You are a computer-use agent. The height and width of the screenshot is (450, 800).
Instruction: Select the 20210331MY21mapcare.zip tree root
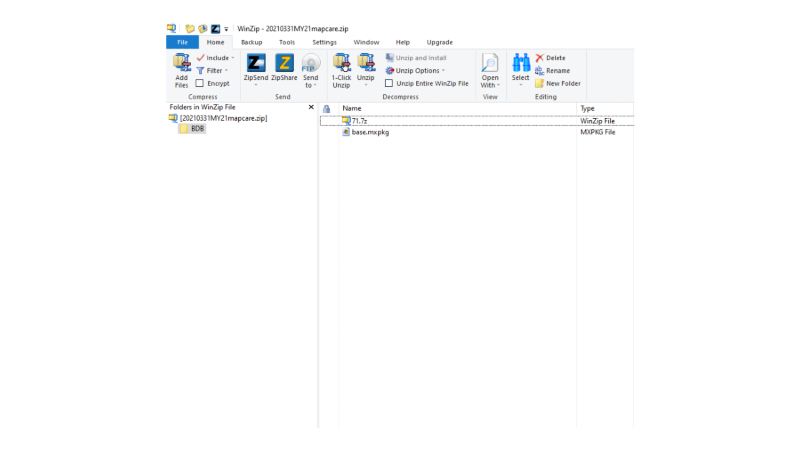click(x=223, y=118)
